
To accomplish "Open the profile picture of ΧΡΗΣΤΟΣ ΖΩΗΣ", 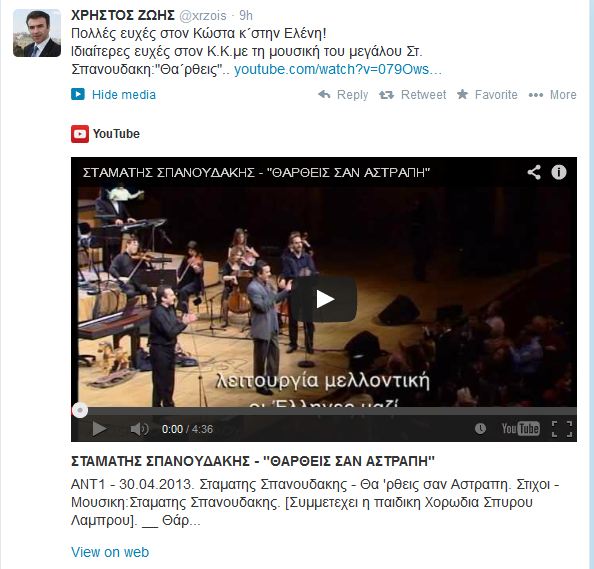I will (37, 33).
